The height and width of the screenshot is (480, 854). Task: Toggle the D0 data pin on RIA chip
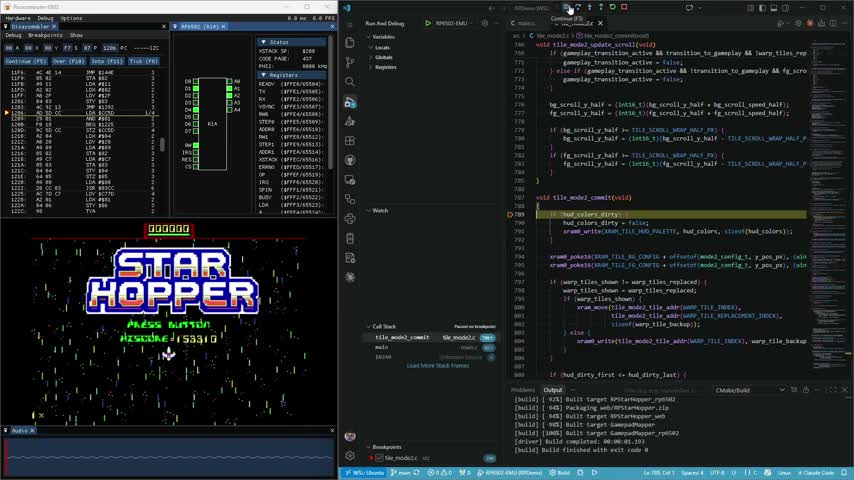196,82
